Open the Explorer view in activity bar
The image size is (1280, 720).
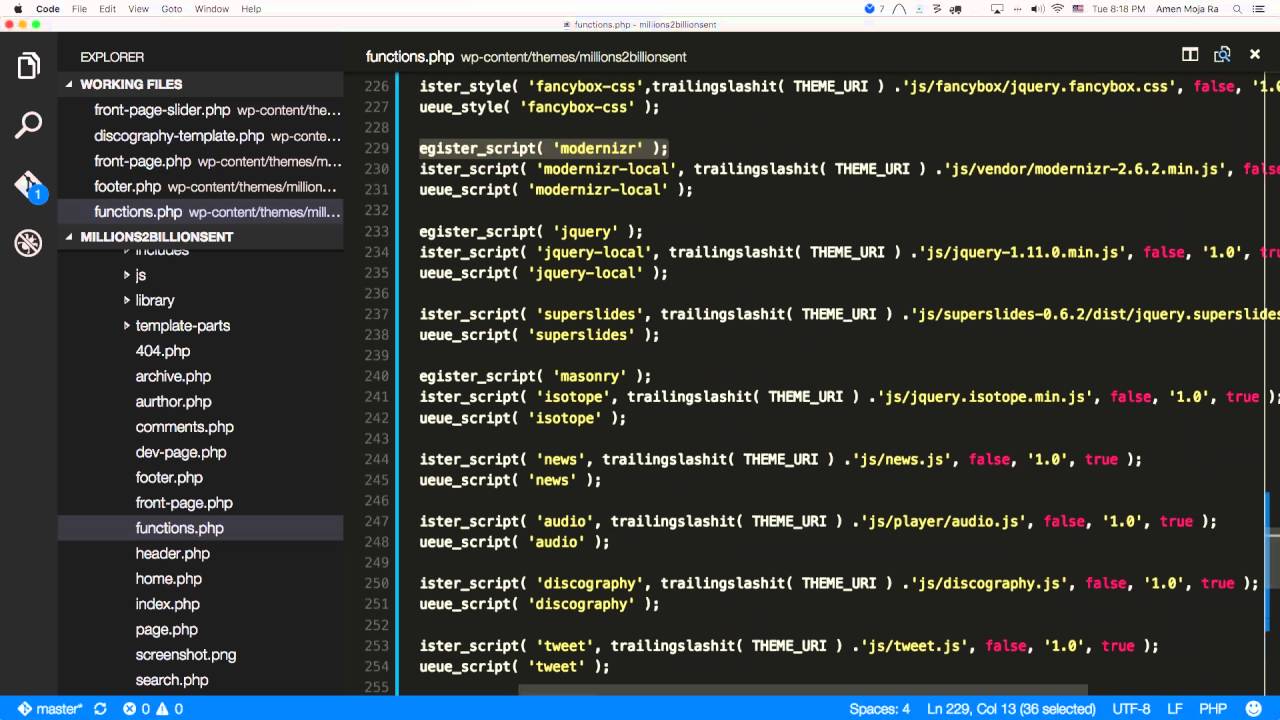28,66
